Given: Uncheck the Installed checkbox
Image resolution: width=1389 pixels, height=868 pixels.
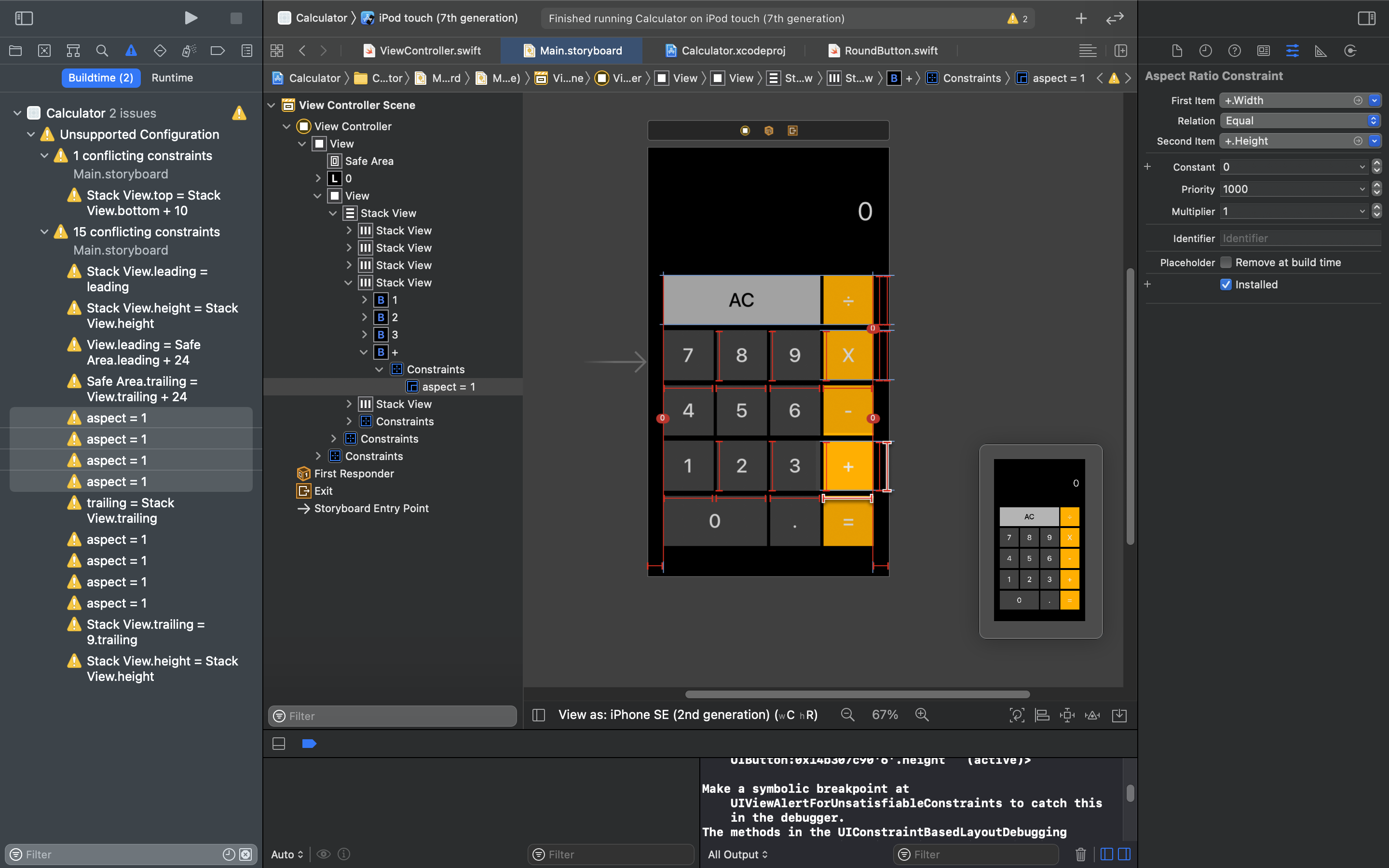Looking at the screenshot, I should pyautogui.click(x=1226, y=285).
